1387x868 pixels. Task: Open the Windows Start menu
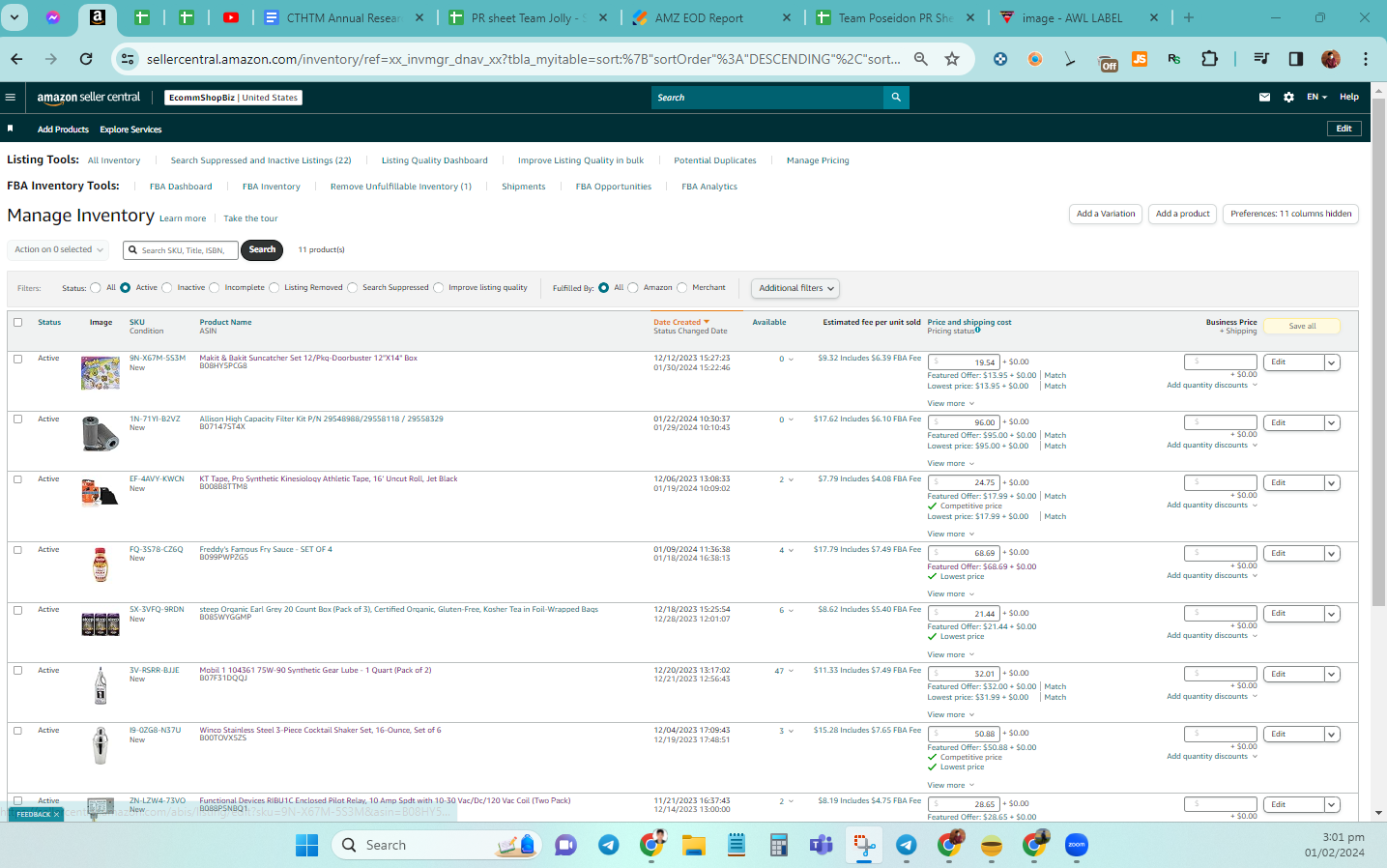[x=307, y=845]
